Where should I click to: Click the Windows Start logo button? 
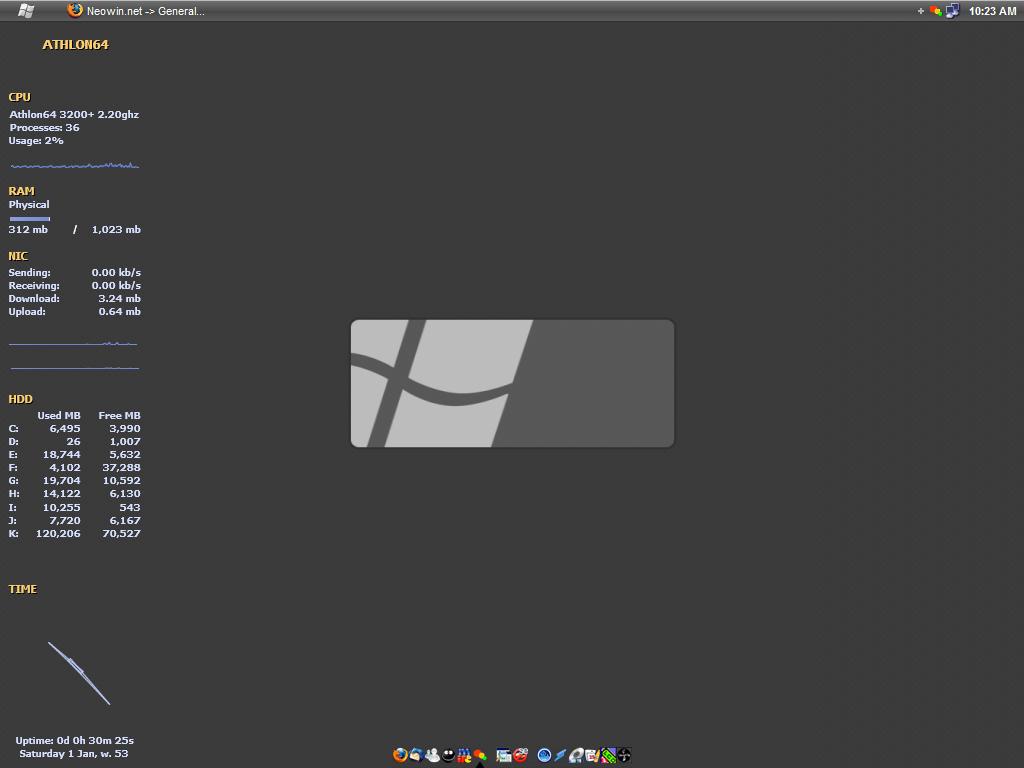[x=26, y=10]
